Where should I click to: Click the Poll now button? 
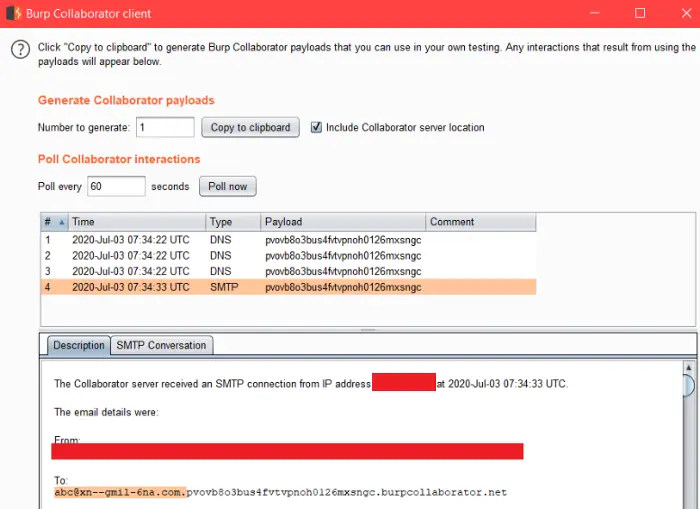[x=228, y=186]
